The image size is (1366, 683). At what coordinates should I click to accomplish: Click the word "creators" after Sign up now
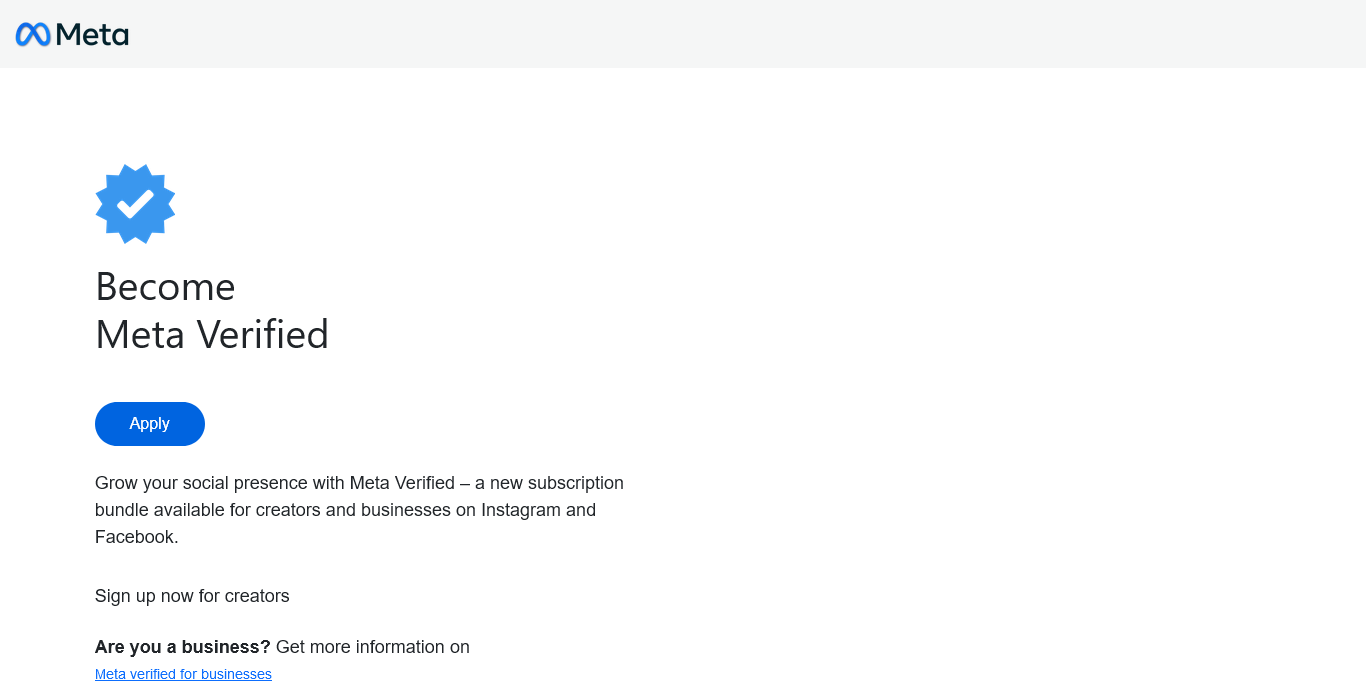tap(257, 596)
